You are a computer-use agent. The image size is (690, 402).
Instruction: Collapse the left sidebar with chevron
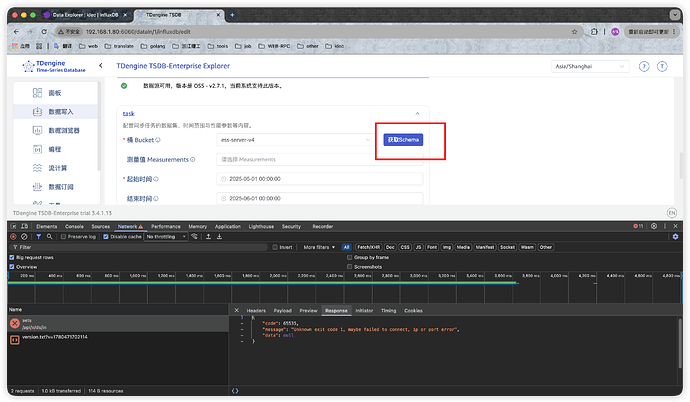[x=101, y=66]
